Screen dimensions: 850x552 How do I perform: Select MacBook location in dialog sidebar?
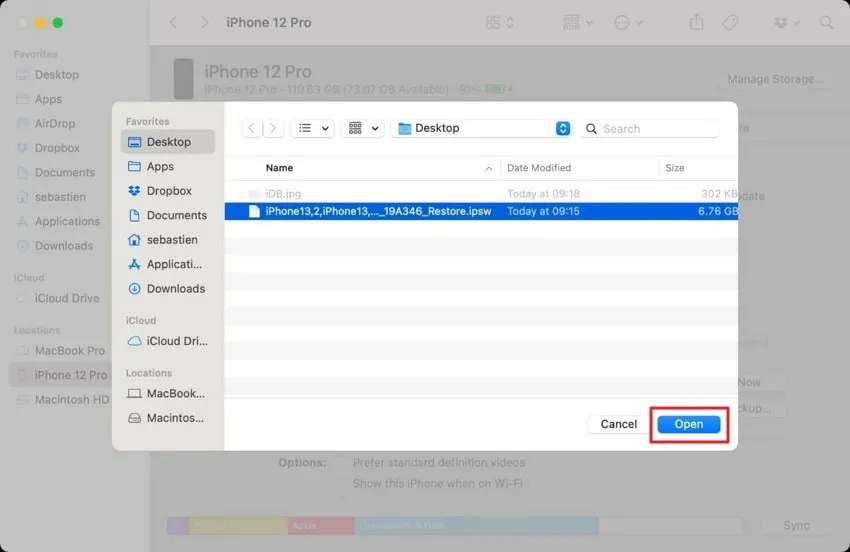coord(168,394)
